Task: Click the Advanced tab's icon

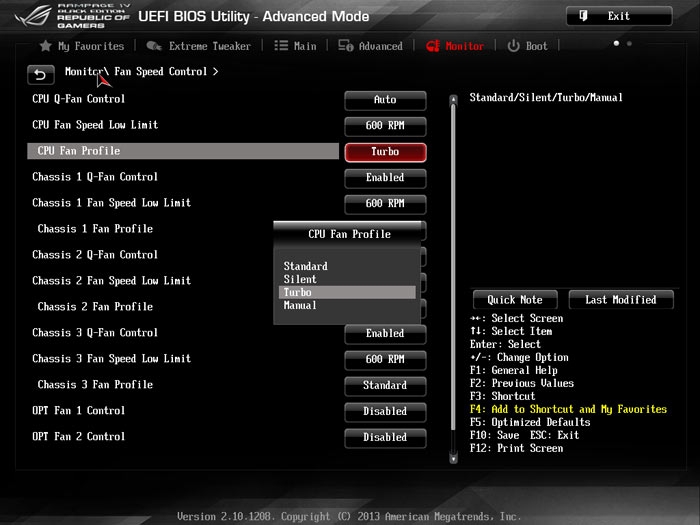Action: tap(345, 46)
